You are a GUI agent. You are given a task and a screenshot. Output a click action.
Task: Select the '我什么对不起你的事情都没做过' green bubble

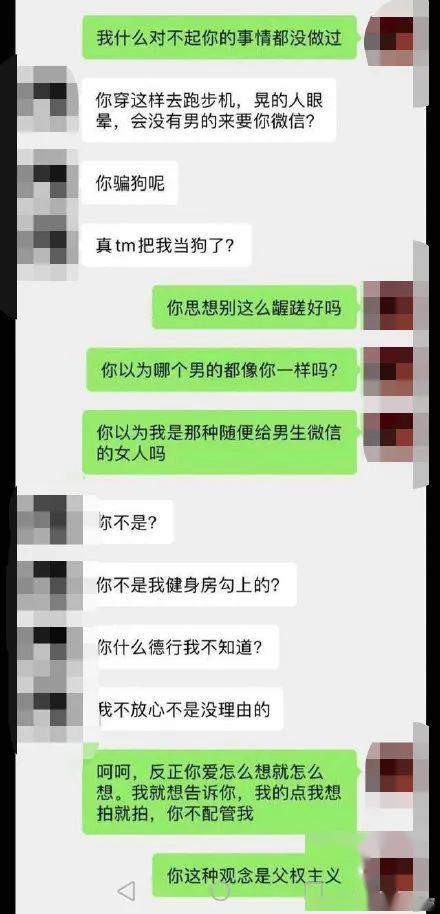[x=219, y=37]
